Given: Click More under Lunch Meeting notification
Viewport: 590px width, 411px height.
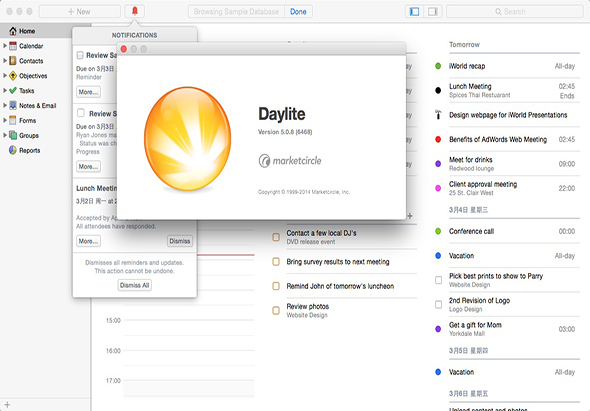Looking at the screenshot, I should pos(88,241).
